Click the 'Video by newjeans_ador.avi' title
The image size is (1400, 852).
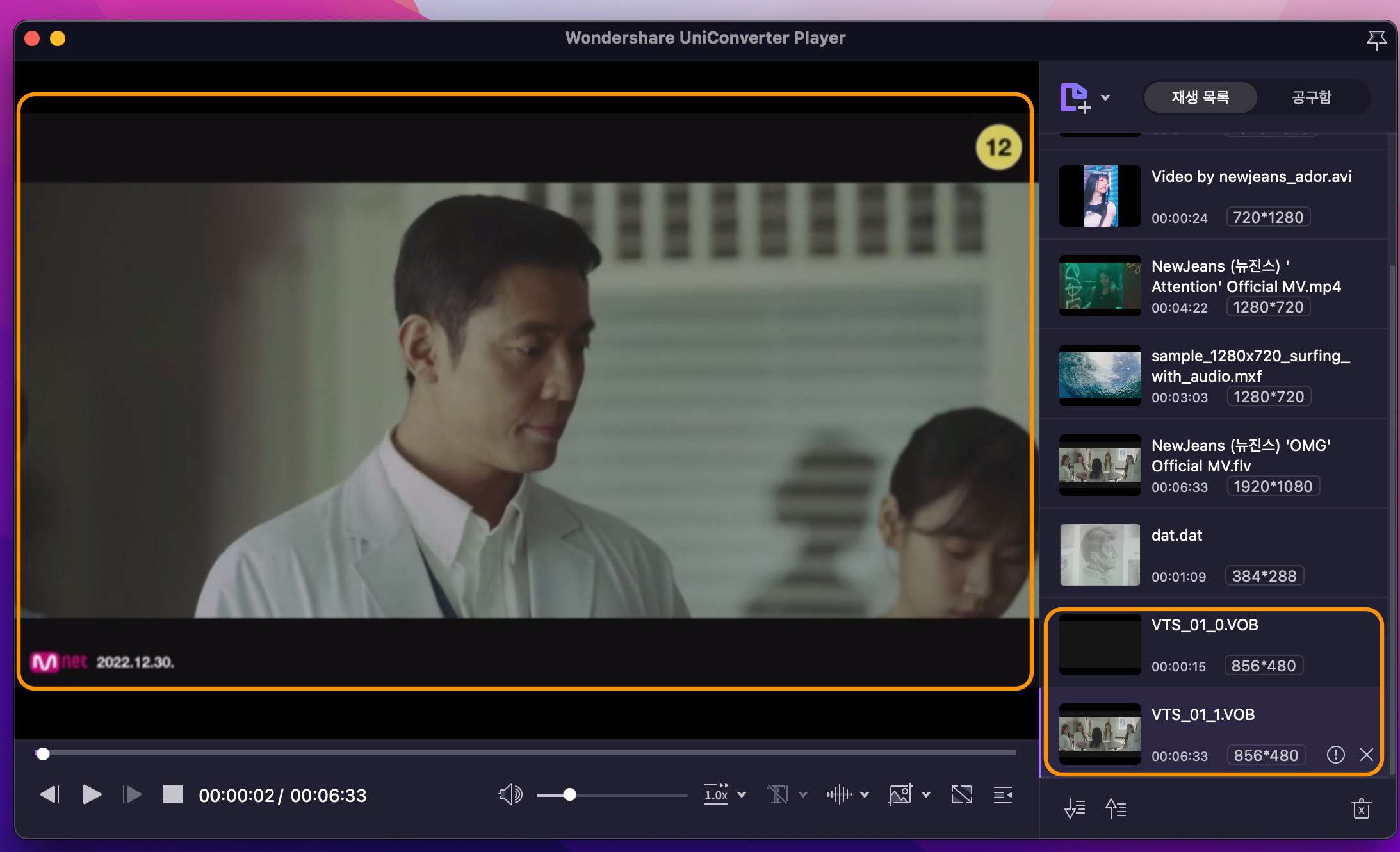1251,176
